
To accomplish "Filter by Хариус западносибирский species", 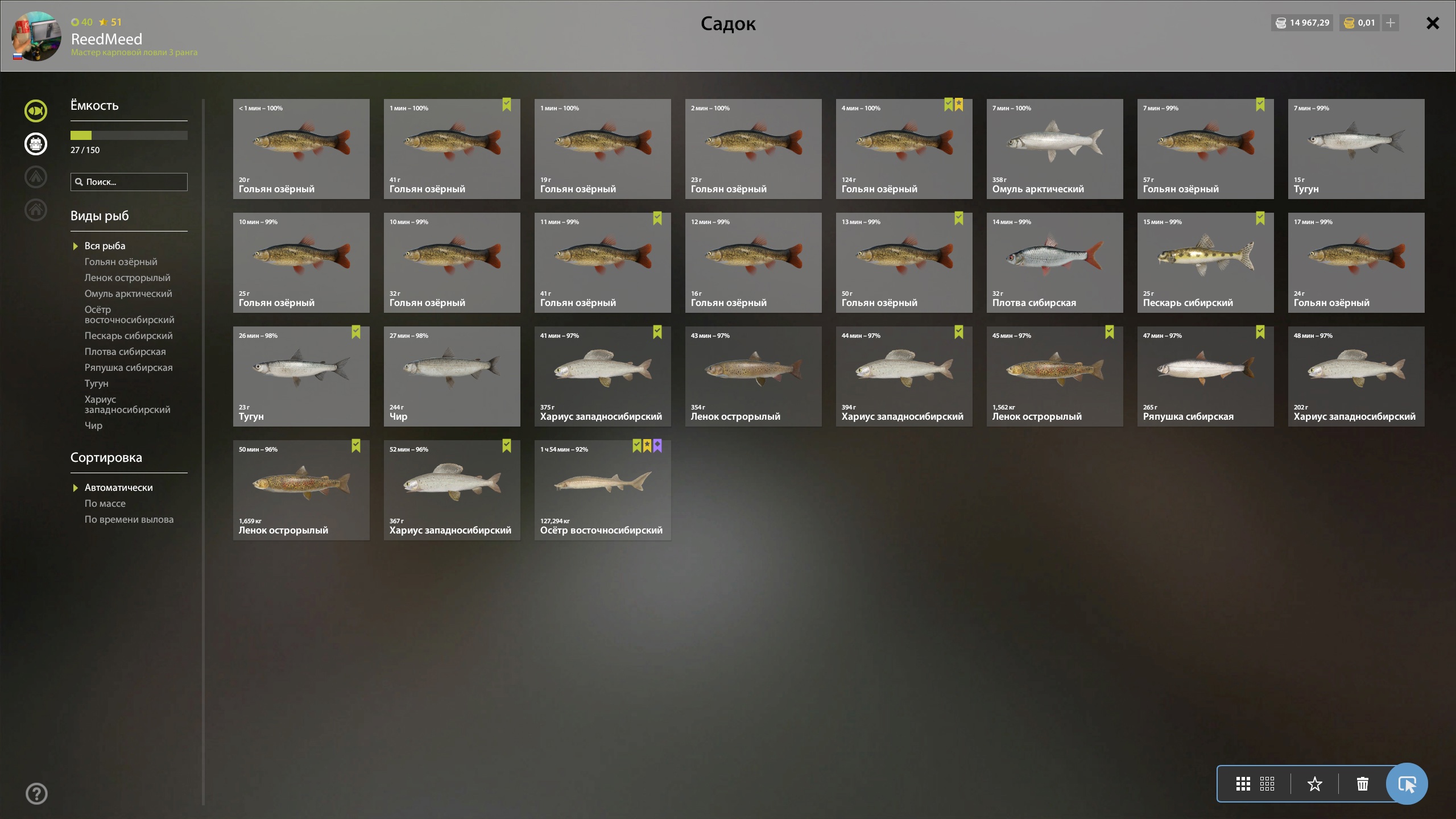I will click(127, 404).
